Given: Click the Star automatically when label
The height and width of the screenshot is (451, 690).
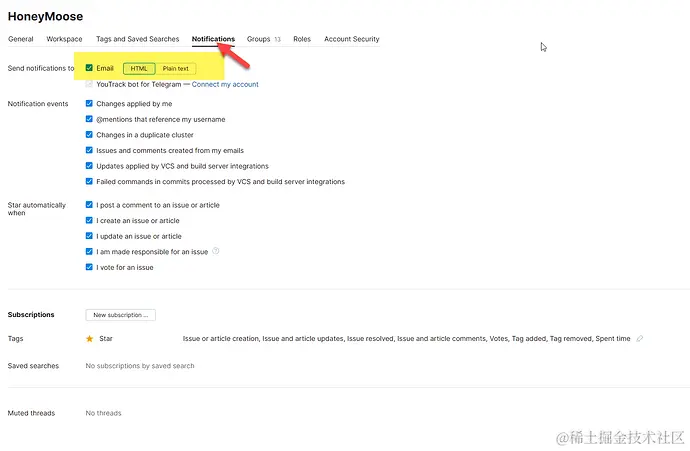Looking at the screenshot, I should point(37,209).
